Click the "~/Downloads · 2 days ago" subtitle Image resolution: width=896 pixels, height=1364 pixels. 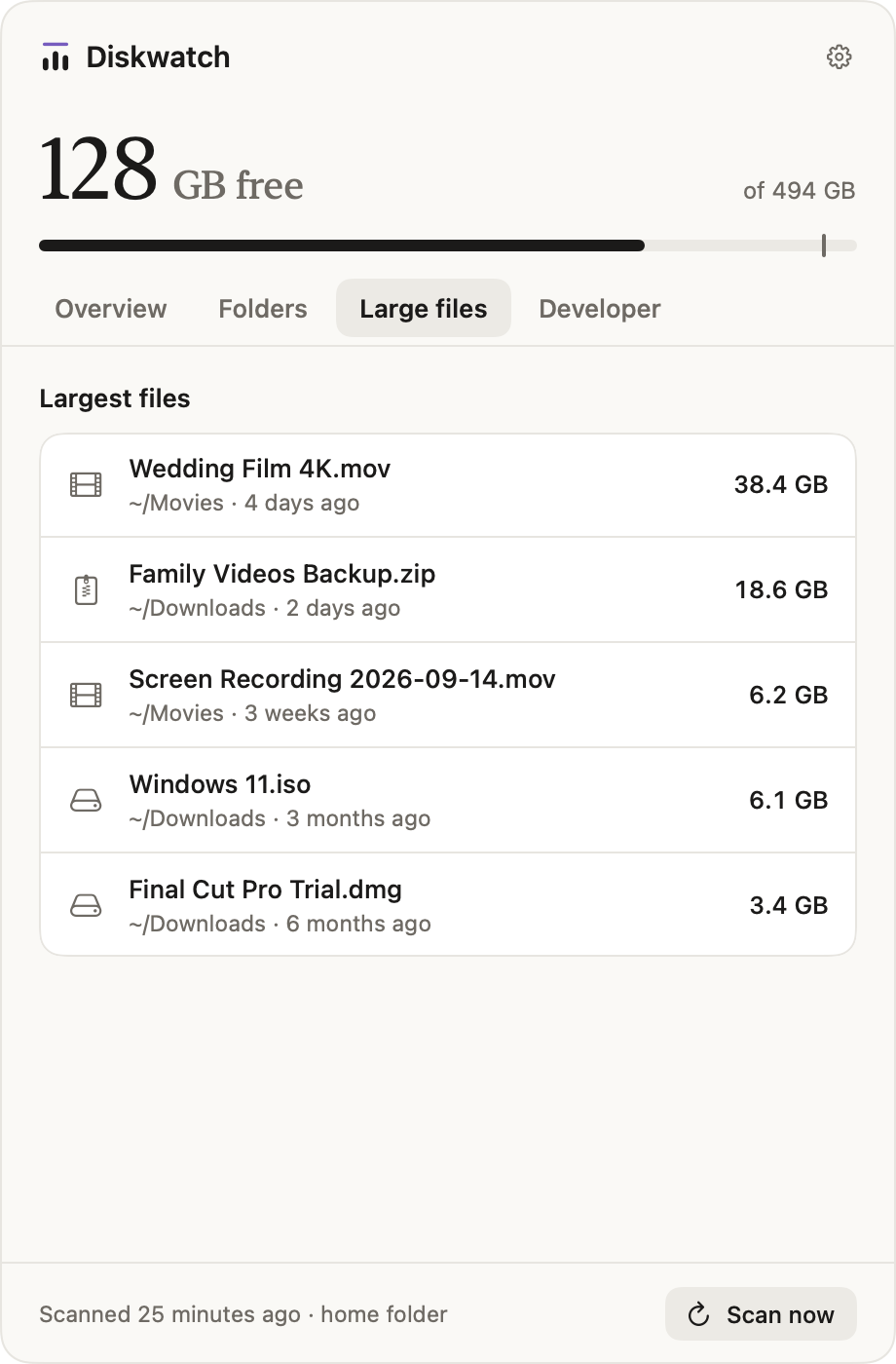click(265, 608)
